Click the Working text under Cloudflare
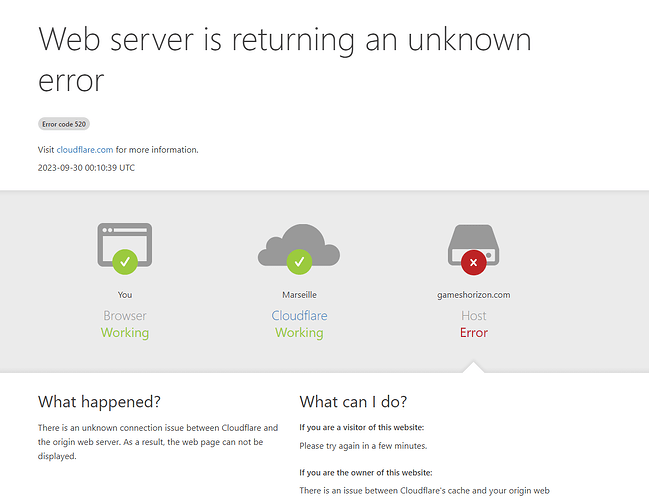The image size is (649, 500). coord(299,333)
